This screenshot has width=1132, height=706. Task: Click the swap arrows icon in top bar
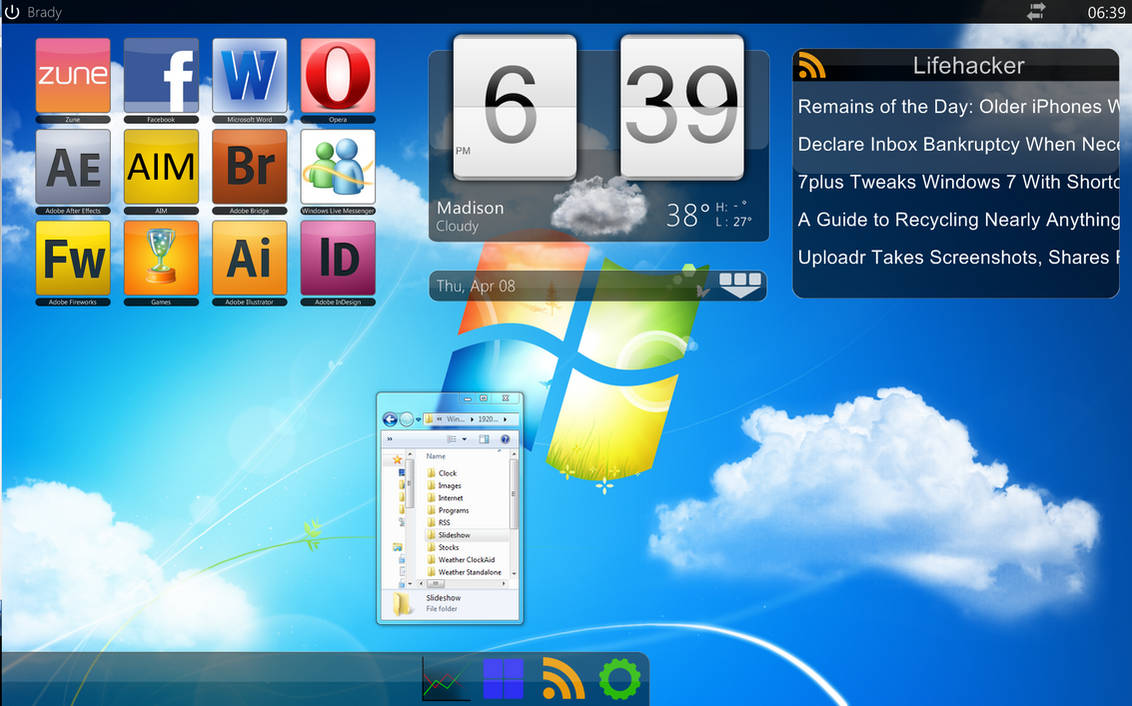[x=1036, y=12]
